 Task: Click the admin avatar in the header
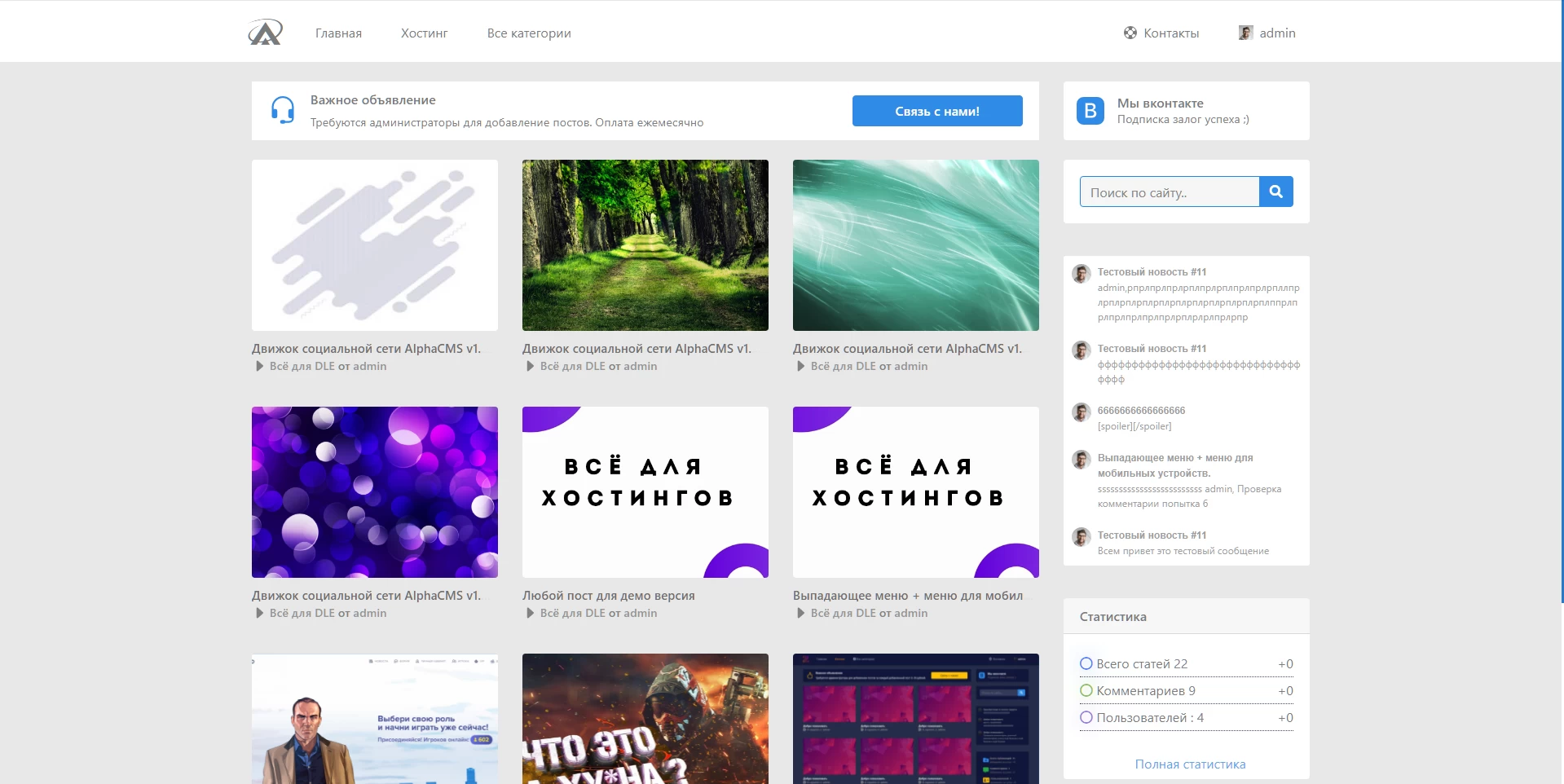tap(1245, 33)
